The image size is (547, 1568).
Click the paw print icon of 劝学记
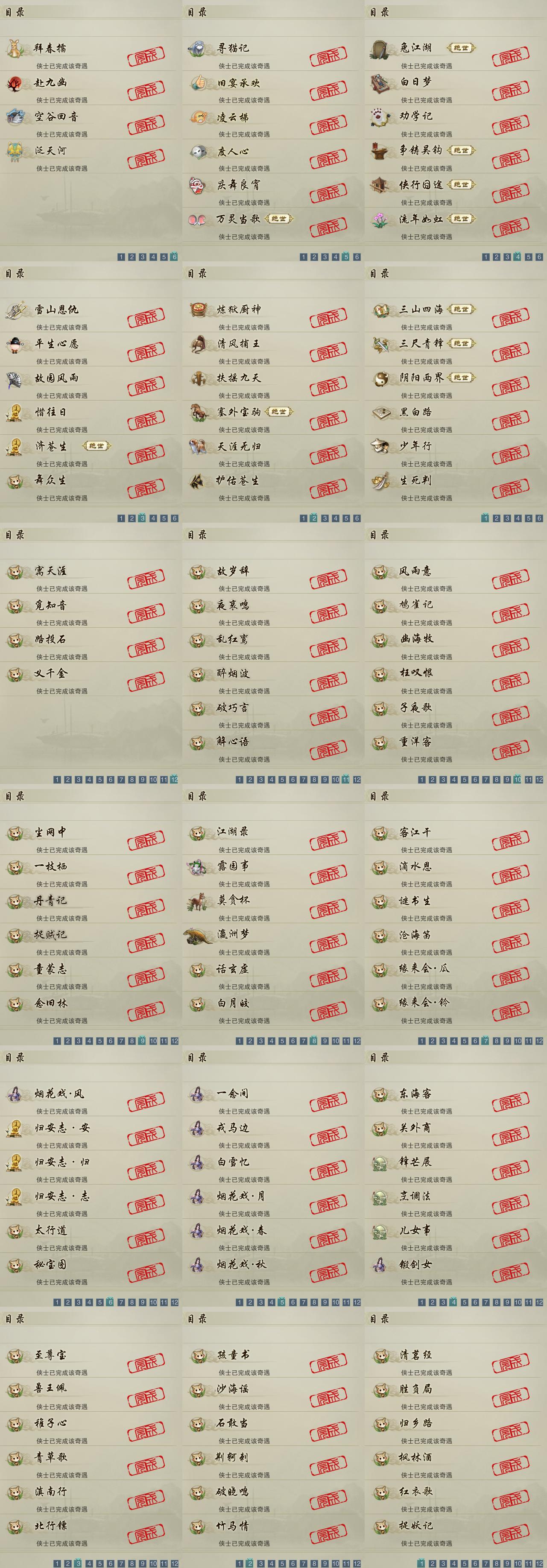[x=380, y=116]
